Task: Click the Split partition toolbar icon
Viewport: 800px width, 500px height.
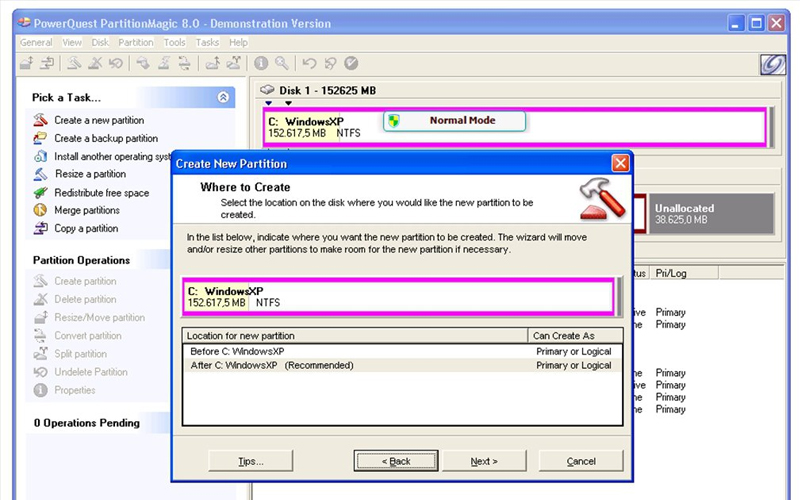Action: tap(233, 63)
